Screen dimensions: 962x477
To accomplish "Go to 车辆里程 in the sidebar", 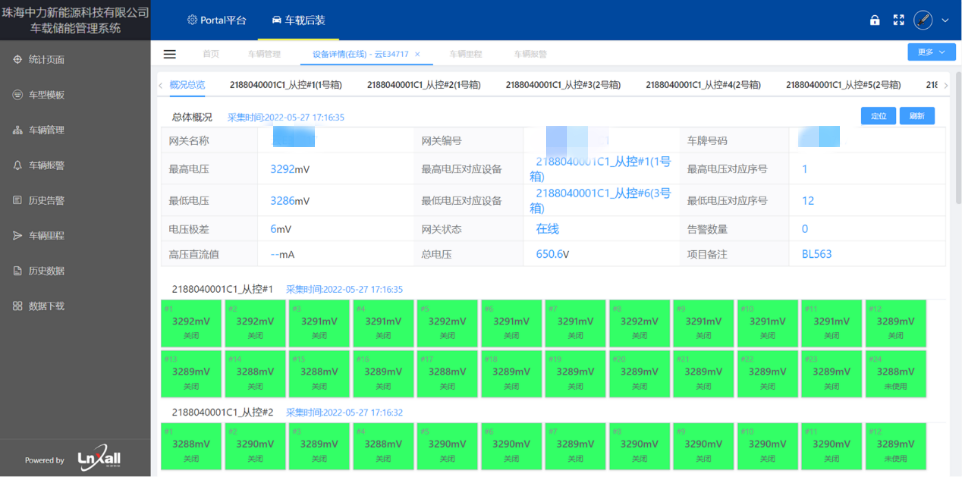I will click(46, 235).
